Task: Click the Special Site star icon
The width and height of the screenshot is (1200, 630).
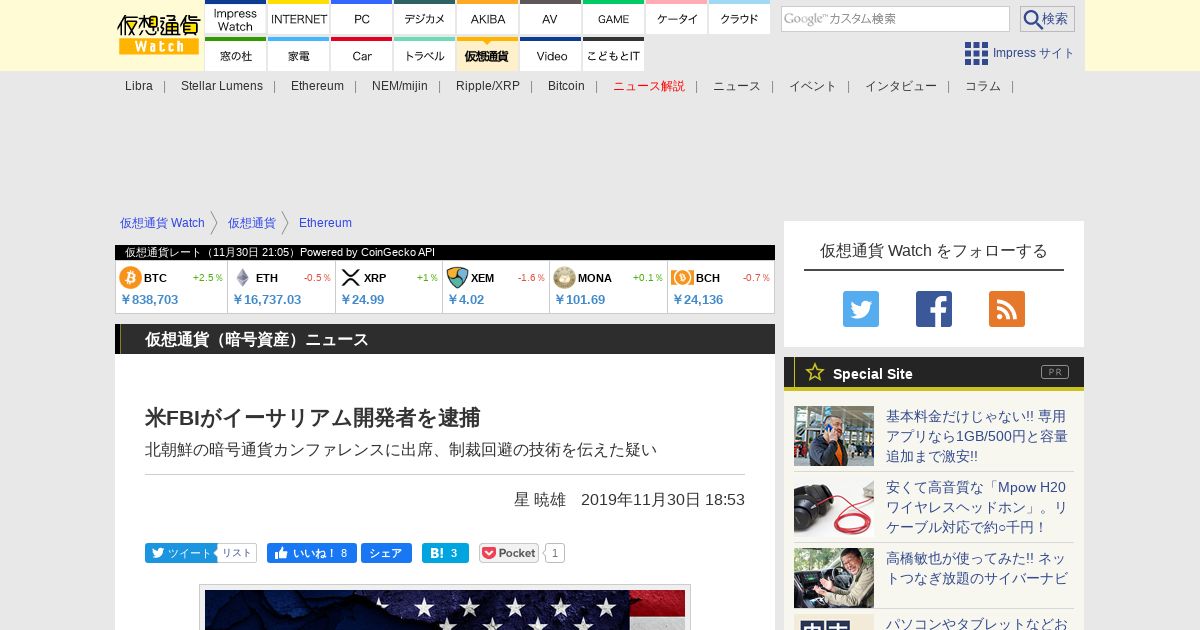Action: pyautogui.click(x=815, y=372)
